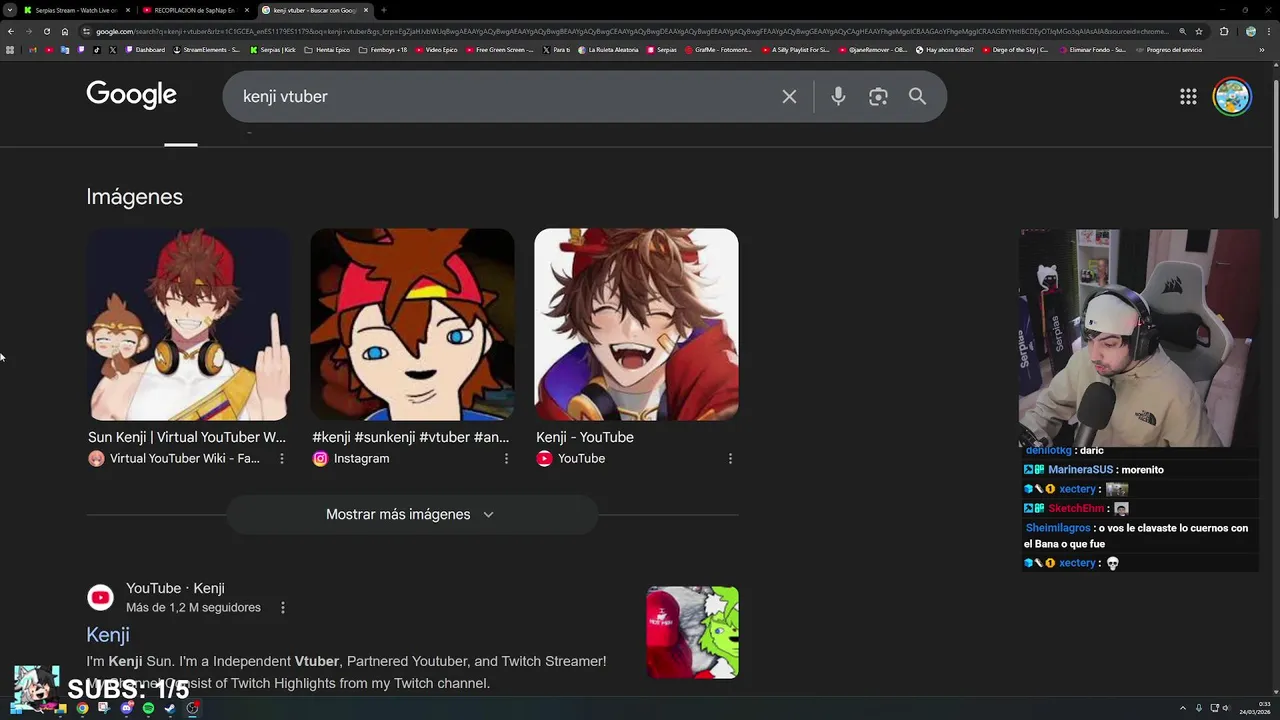The image size is (1280, 720).
Task: Open more options for the Instagram image result
Action: 506,459
